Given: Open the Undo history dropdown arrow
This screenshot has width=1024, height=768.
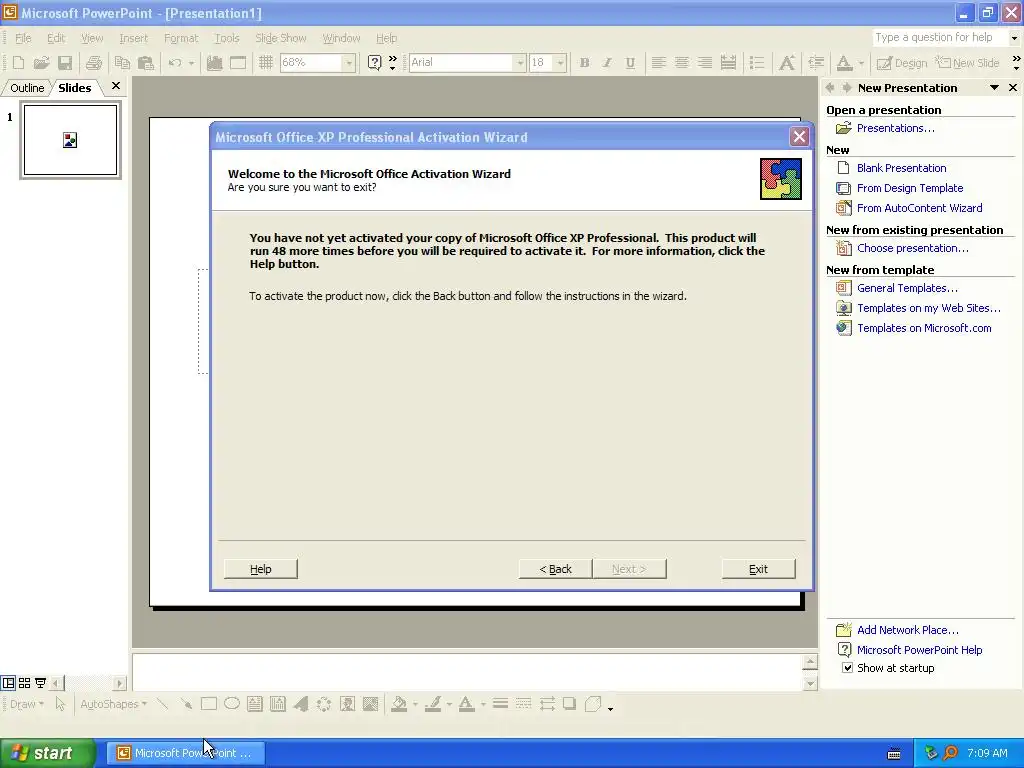Looking at the screenshot, I should point(191,63).
